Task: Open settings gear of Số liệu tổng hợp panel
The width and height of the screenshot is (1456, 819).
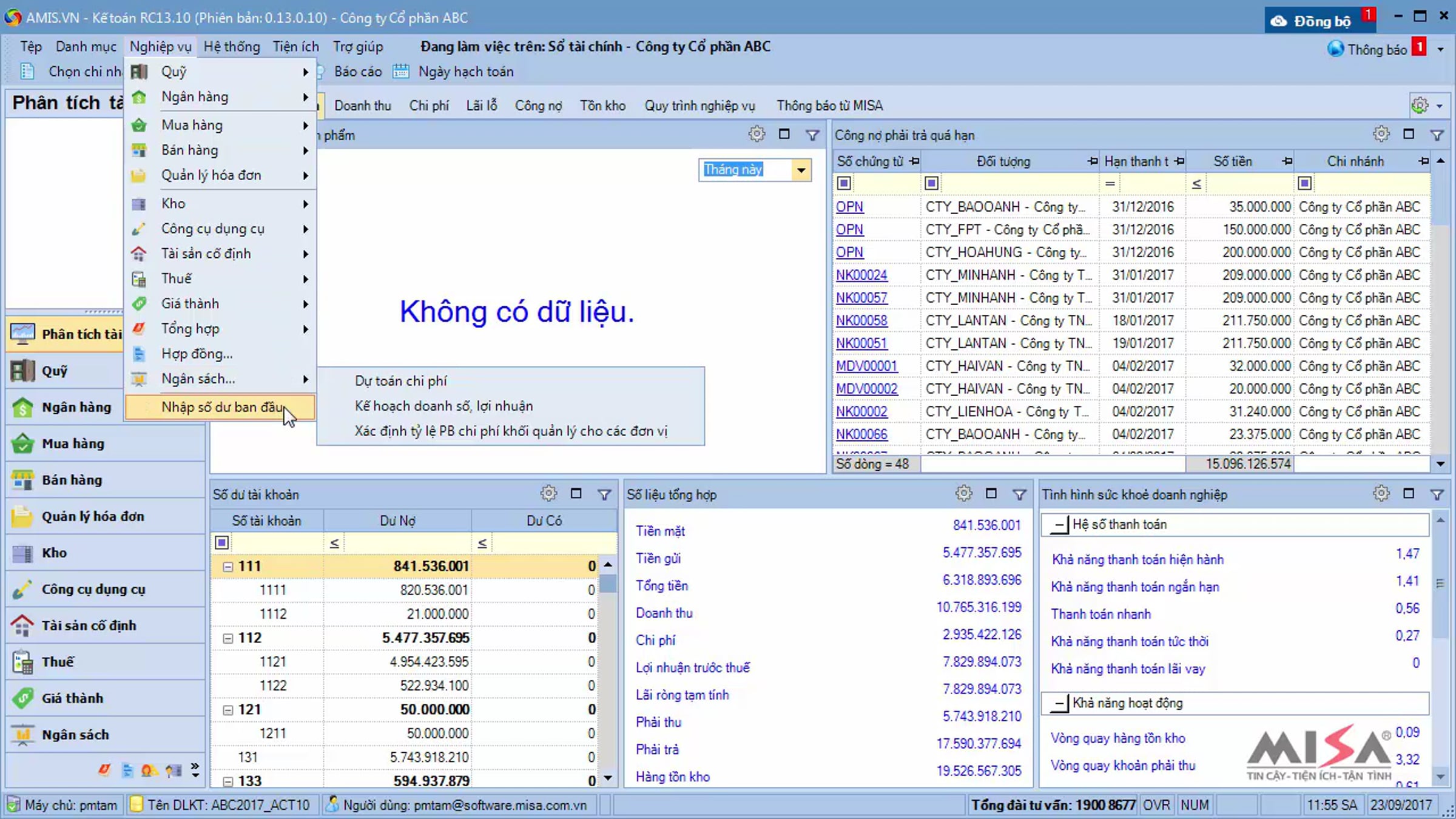Action: click(963, 494)
